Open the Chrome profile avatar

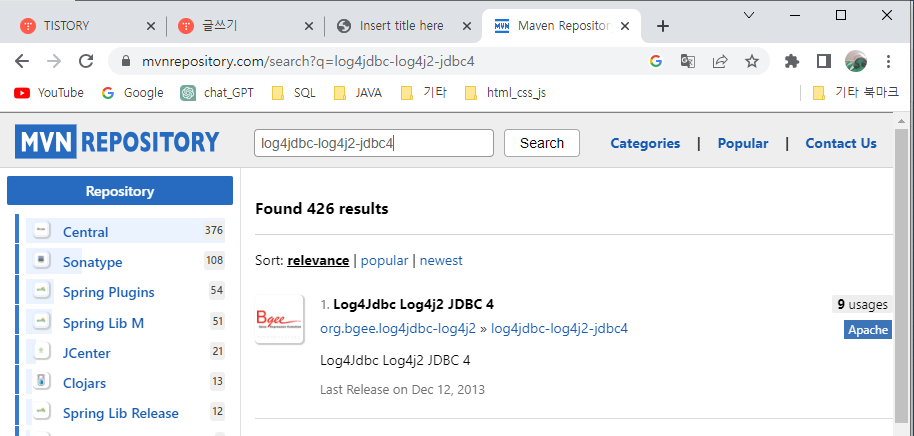856,61
